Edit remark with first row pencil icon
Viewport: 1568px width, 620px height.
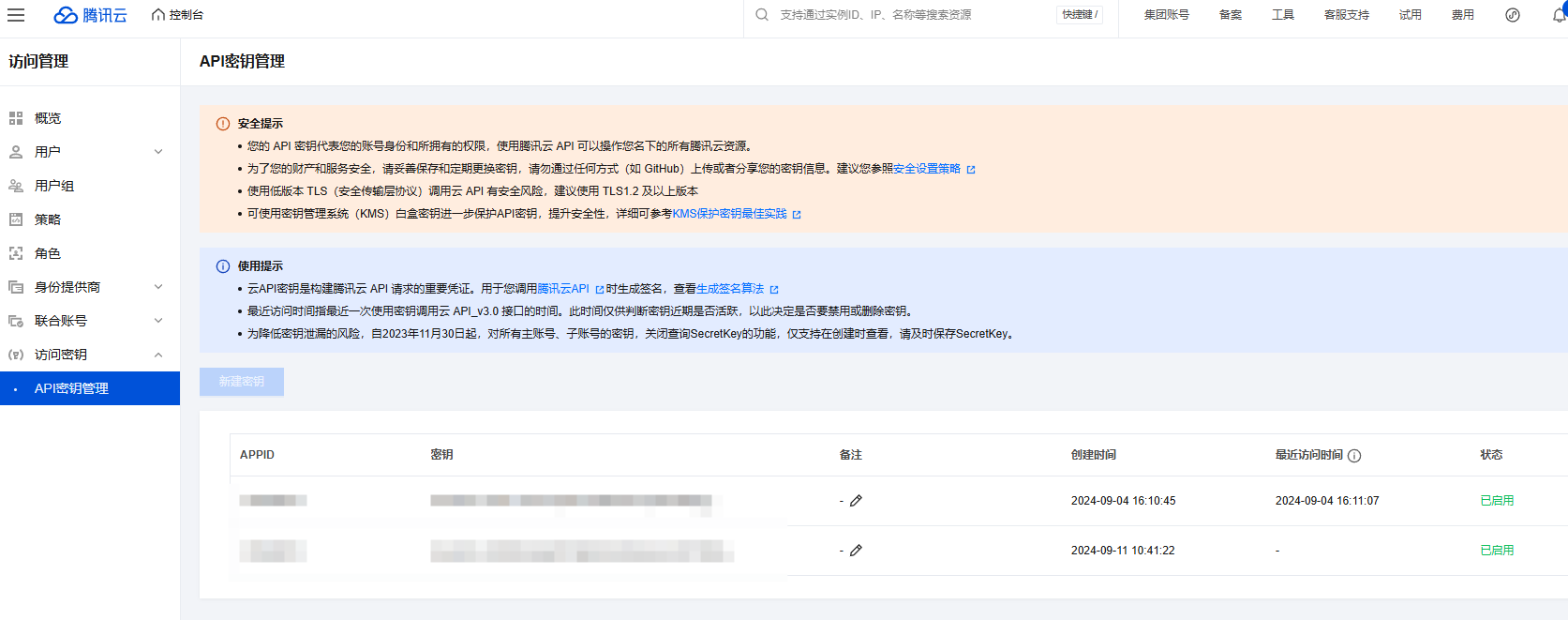tap(856, 501)
